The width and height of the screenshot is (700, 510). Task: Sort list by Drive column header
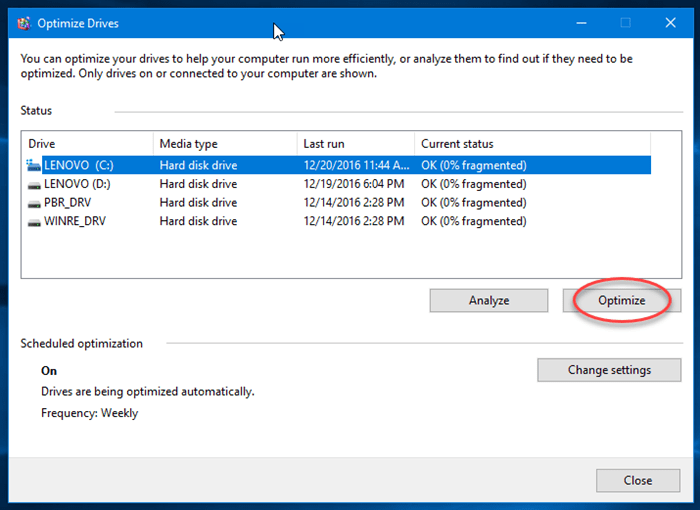(88, 144)
